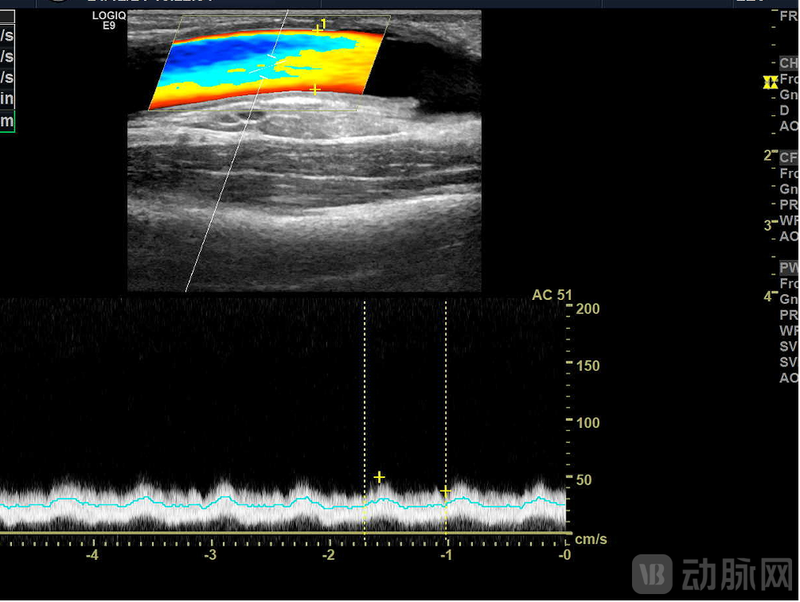Viewport: 800px width, 602px height.
Task: Click the second spectral caliper cross at -1 second
Action: click(445, 491)
